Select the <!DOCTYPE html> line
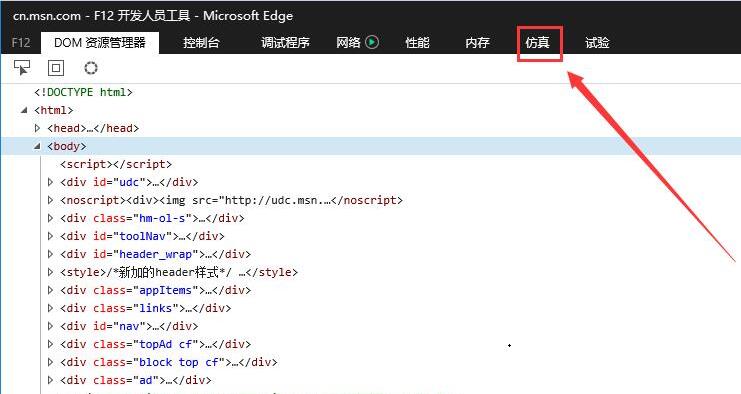The height and width of the screenshot is (394, 741). (x=83, y=92)
